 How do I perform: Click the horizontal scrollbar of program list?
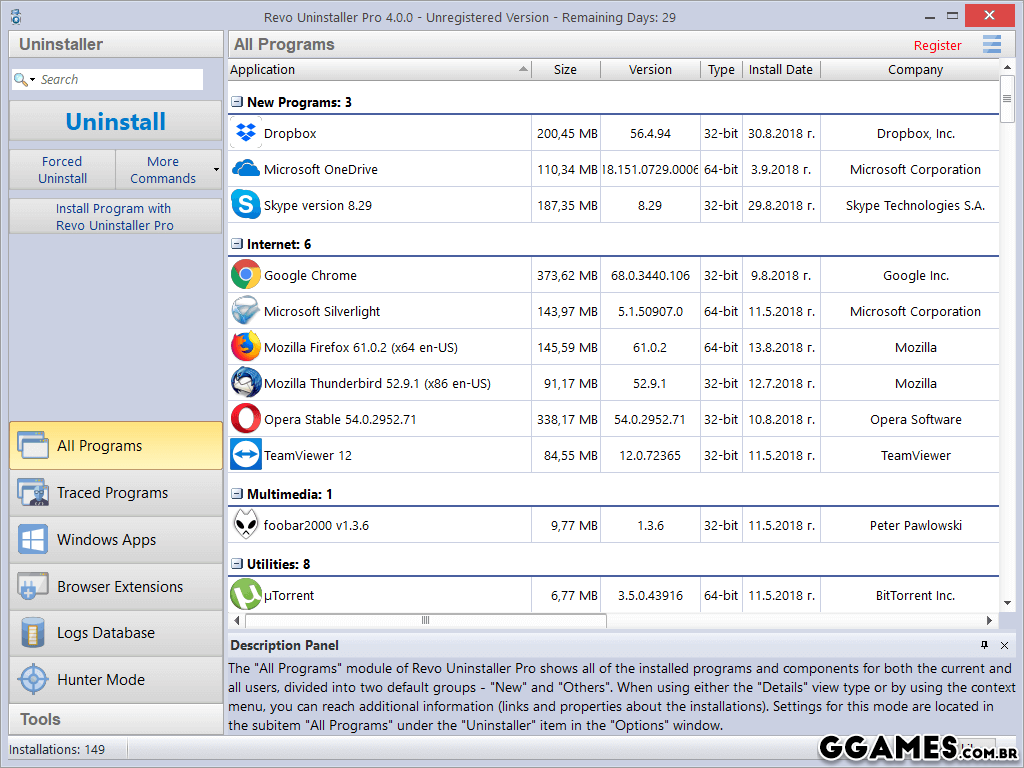coord(424,621)
